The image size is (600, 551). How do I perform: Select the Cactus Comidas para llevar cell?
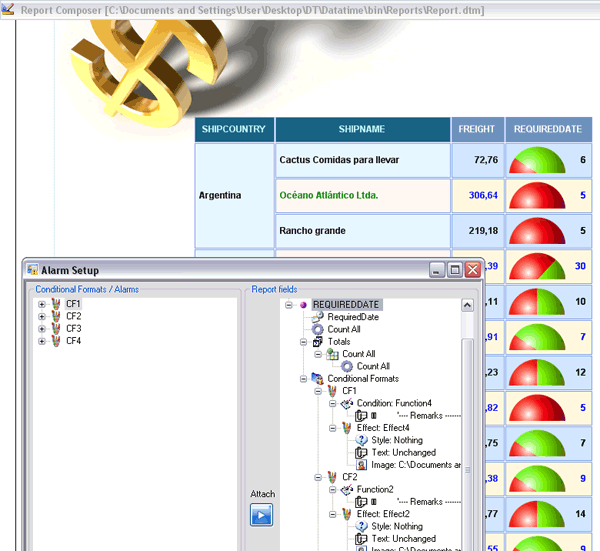pos(362,160)
